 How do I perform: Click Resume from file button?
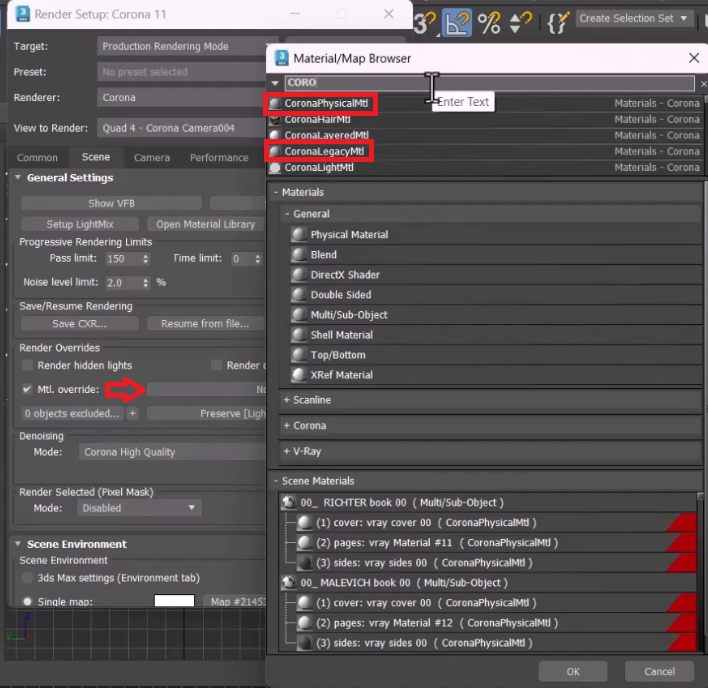205,324
